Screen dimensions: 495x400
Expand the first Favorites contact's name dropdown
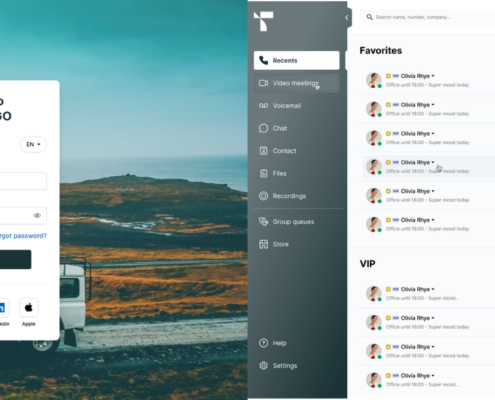pyautogui.click(x=433, y=76)
